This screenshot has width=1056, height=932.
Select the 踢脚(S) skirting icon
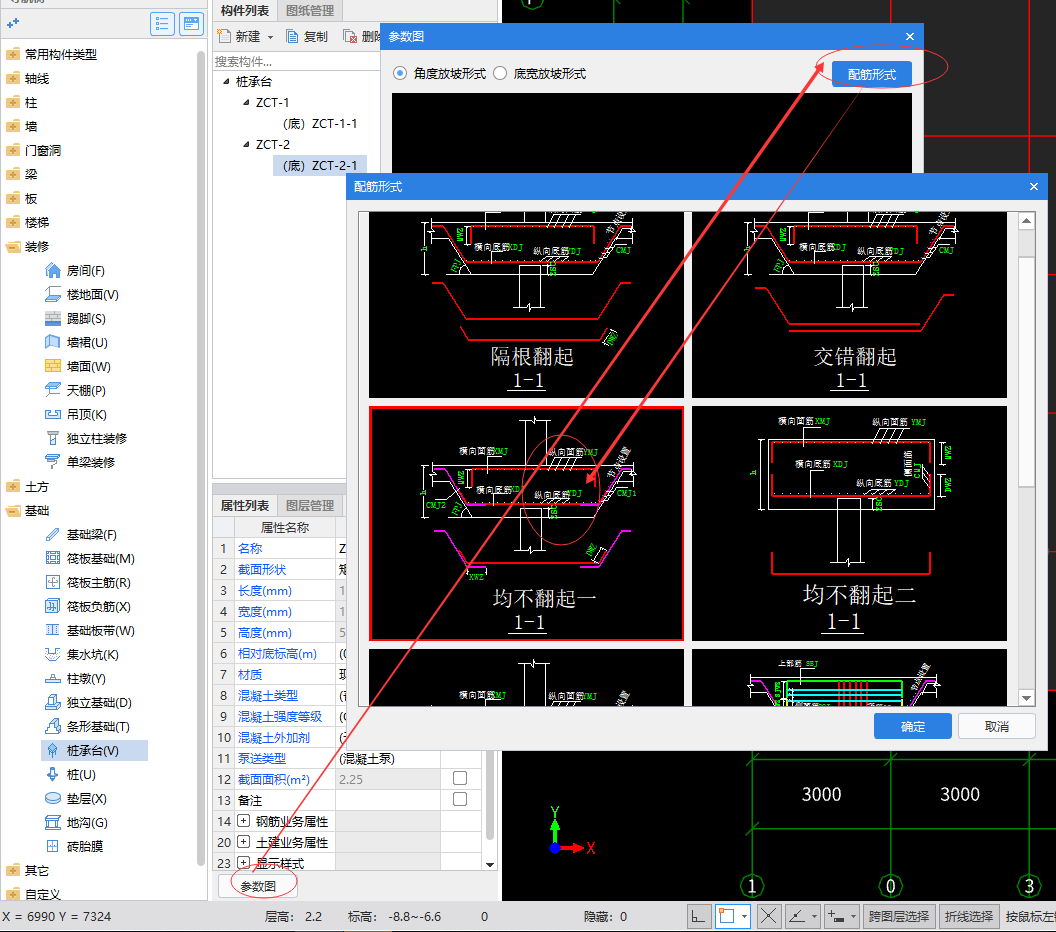(x=53, y=319)
